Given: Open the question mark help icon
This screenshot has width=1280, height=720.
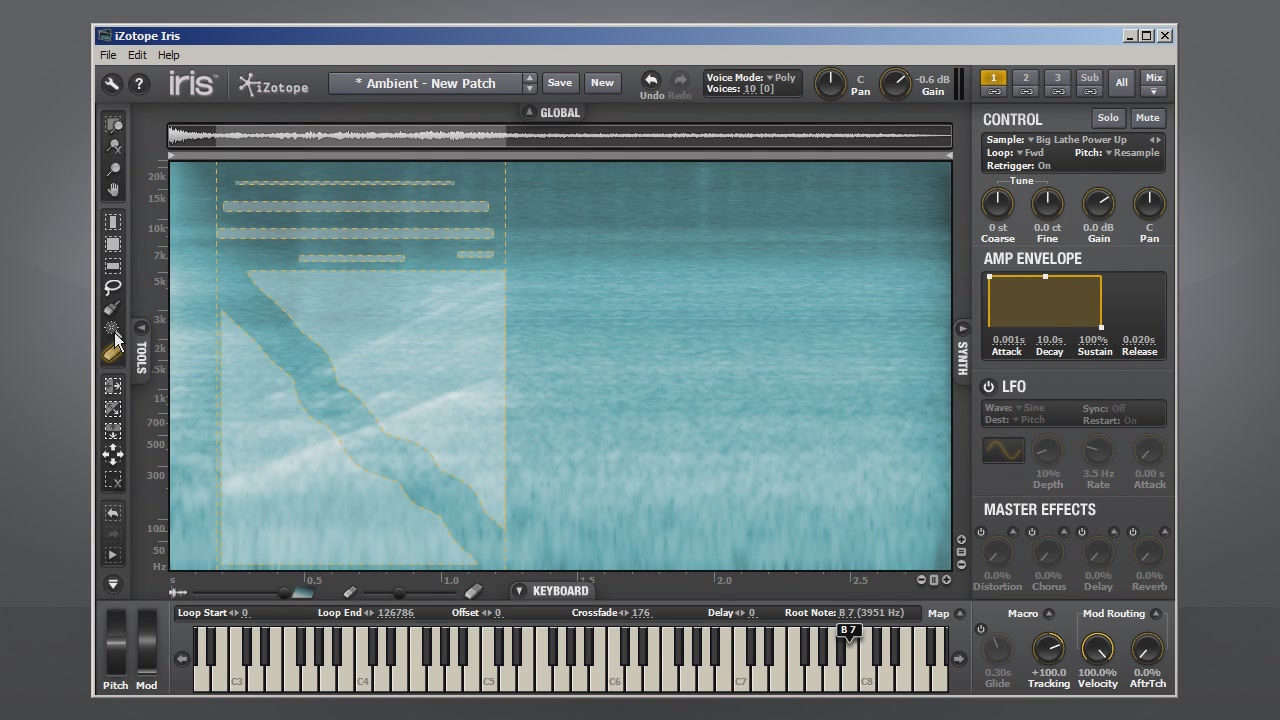Looking at the screenshot, I should click(x=139, y=84).
